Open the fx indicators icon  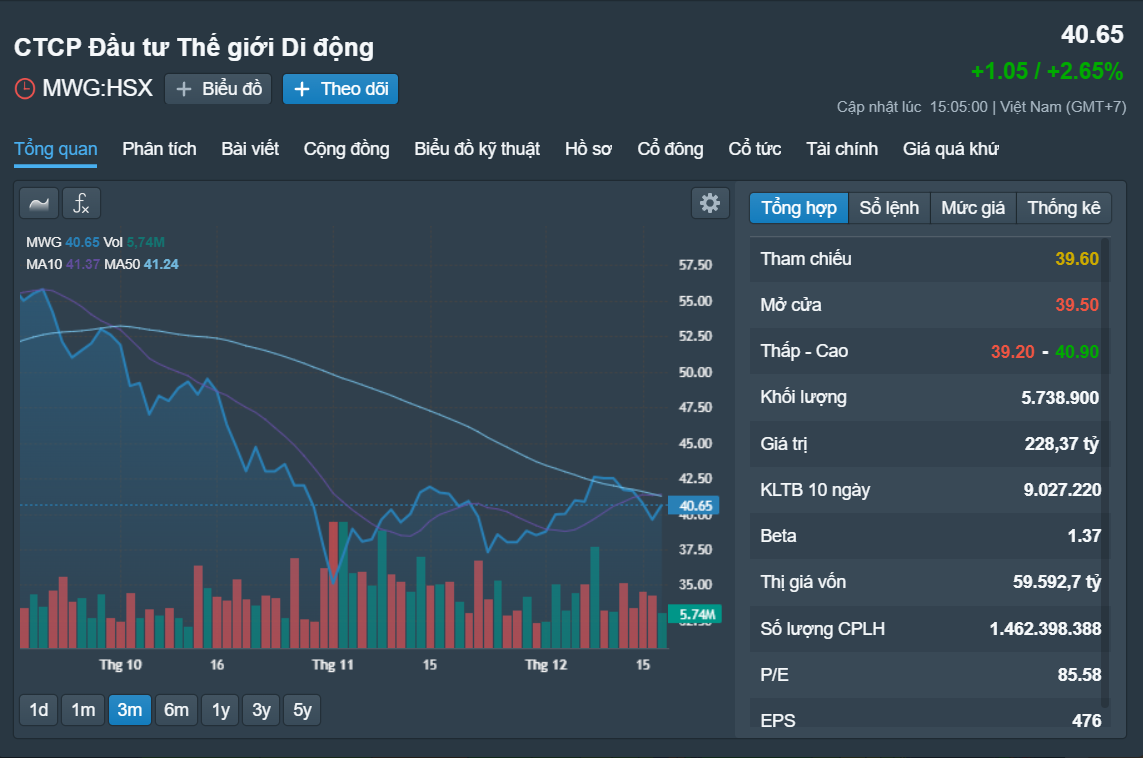[x=81, y=203]
